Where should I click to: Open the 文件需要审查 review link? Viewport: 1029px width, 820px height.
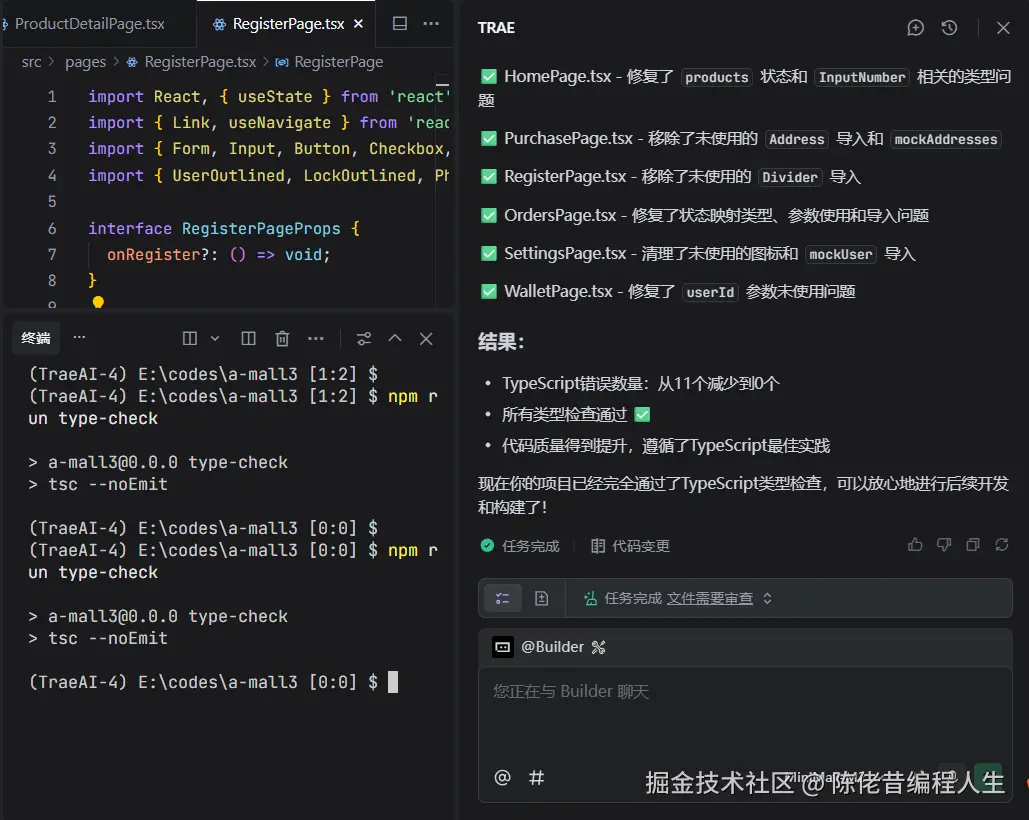click(x=710, y=598)
